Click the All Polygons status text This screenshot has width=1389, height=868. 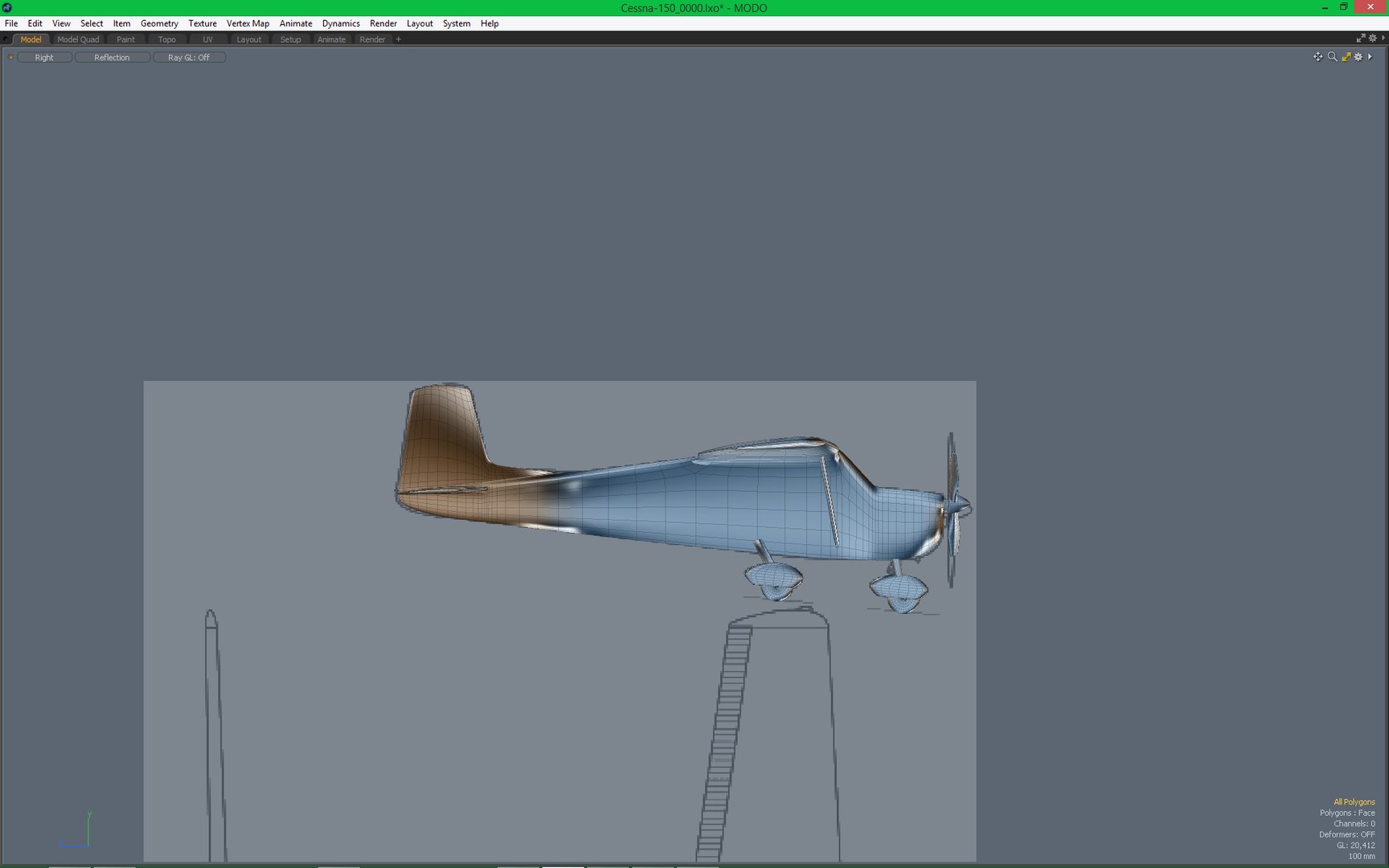pyautogui.click(x=1354, y=802)
